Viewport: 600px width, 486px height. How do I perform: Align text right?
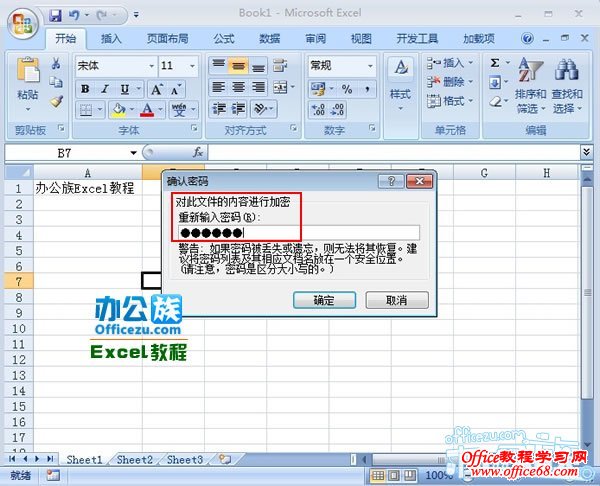pyautogui.click(x=258, y=87)
